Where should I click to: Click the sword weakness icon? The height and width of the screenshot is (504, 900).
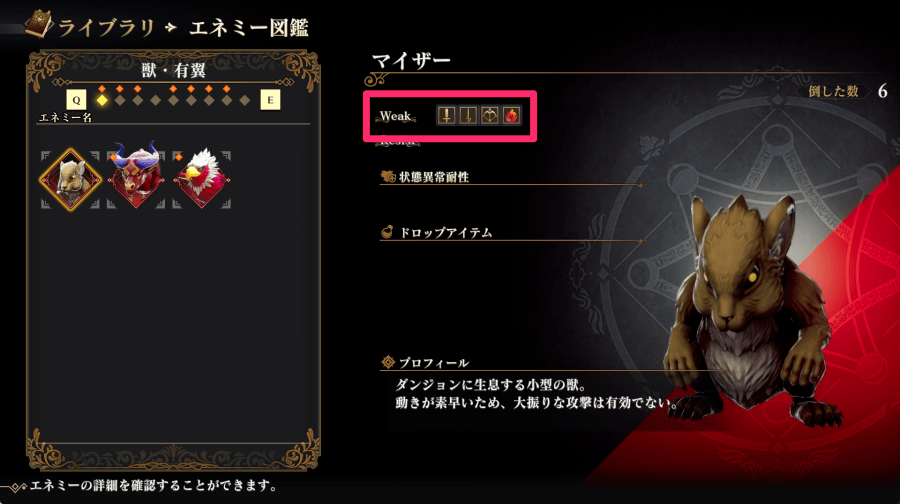[x=446, y=115]
